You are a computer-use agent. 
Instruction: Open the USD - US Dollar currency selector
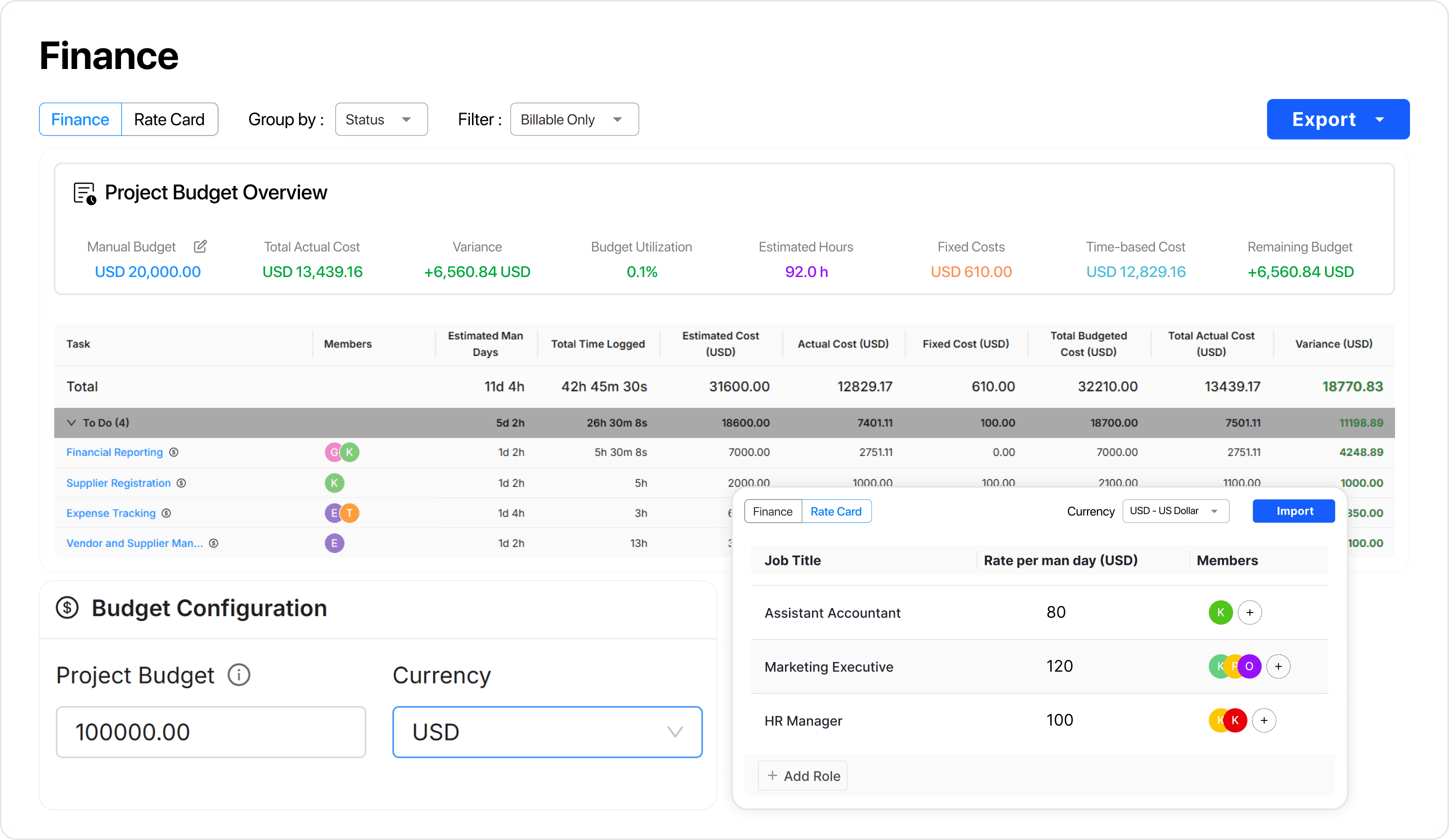[x=1175, y=511]
